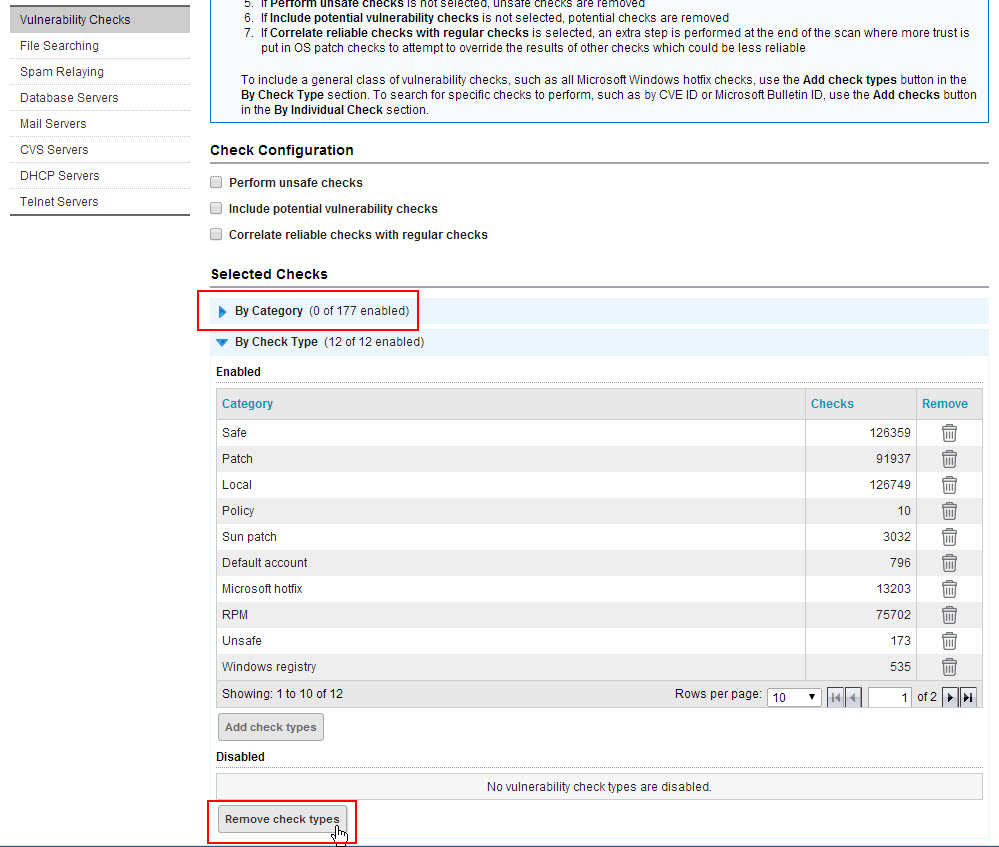Expand the By Category section
Viewport: 999px width, 847px height.
tap(221, 311)
